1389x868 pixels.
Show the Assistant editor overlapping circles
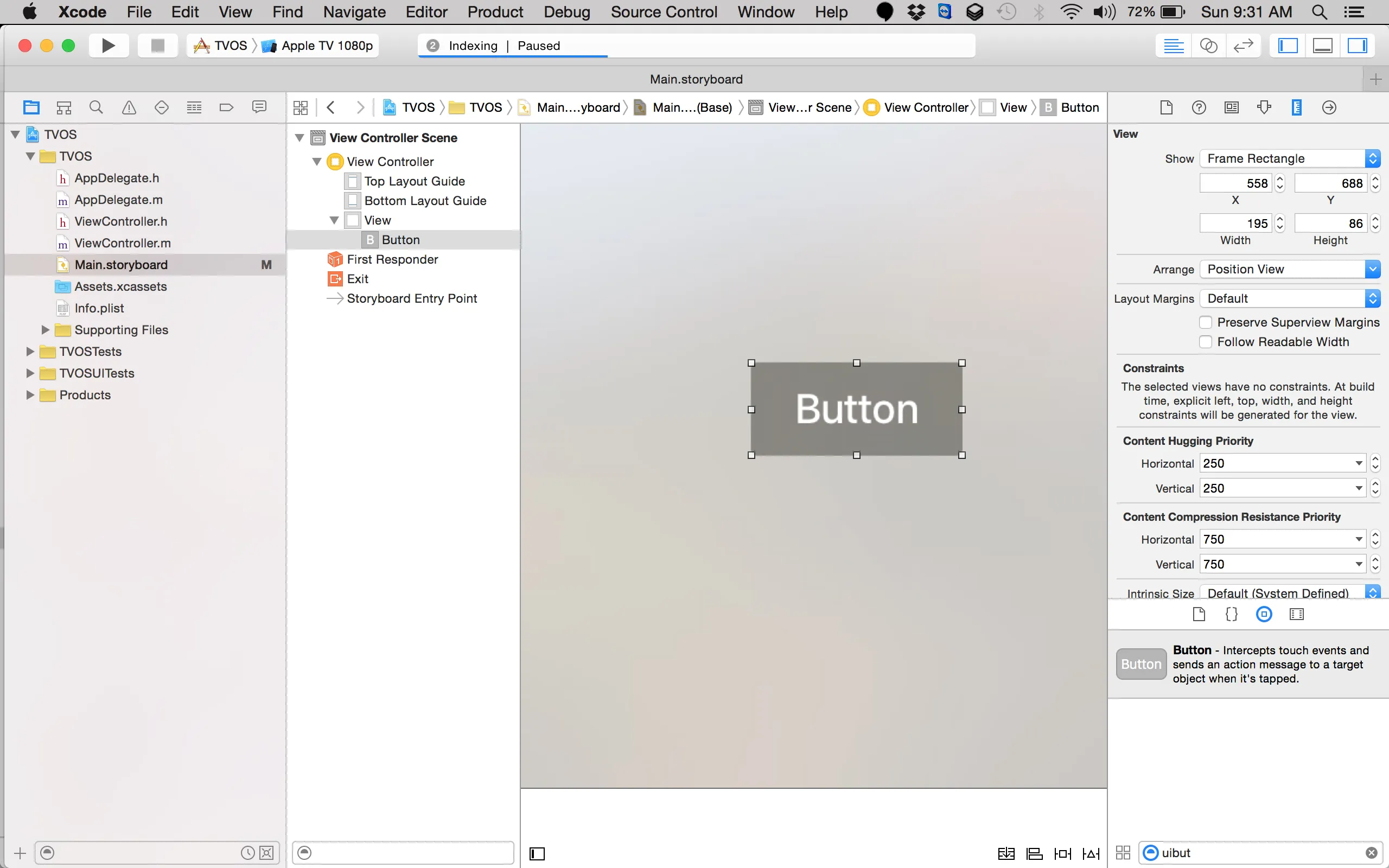pyautogui.click(x=1208, y=46)
